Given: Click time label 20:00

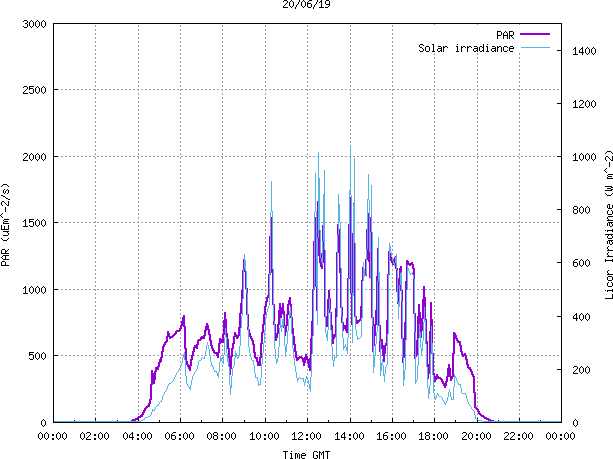Looking at the screenshot, I should (x=476, y=436).
